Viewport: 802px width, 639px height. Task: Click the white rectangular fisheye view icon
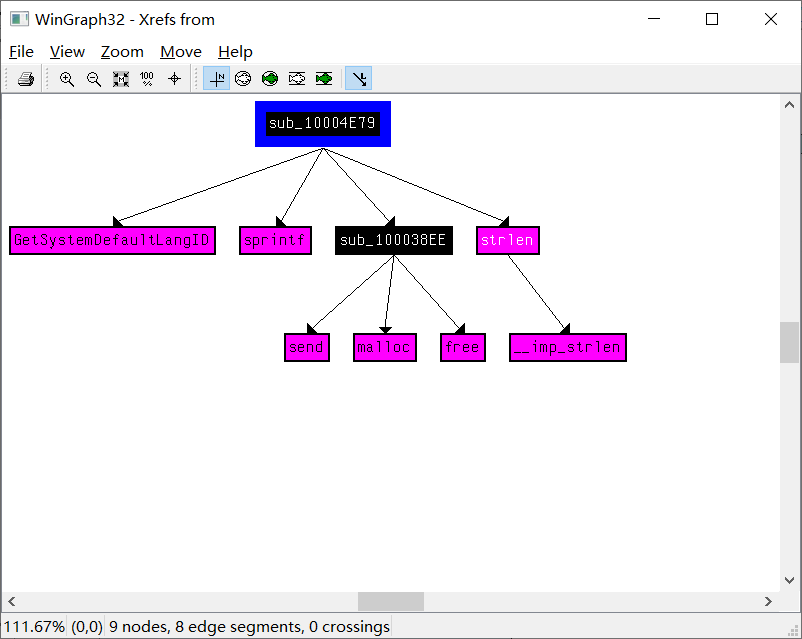(297, 79)
